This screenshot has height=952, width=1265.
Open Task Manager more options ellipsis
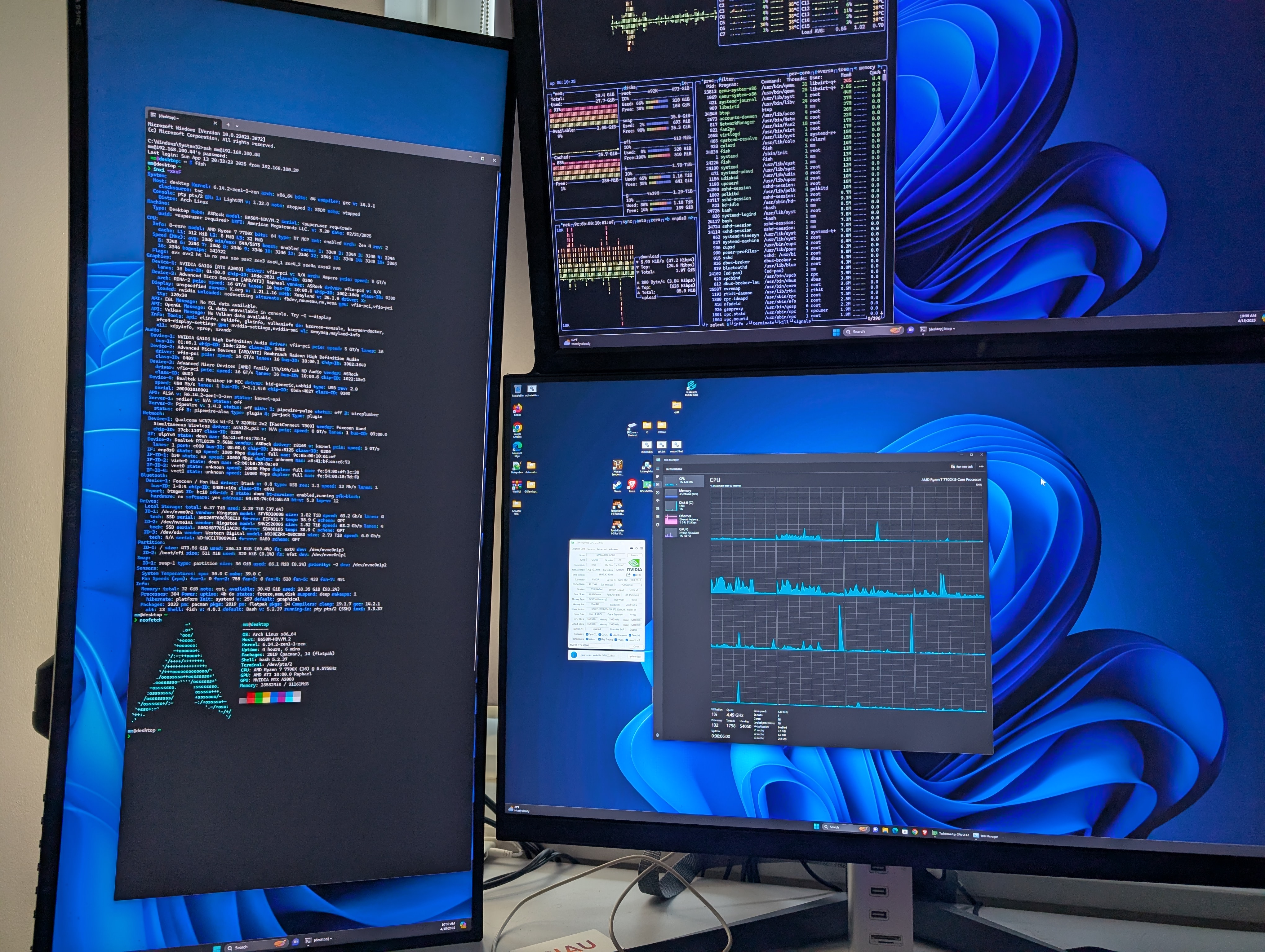[981, 467]
